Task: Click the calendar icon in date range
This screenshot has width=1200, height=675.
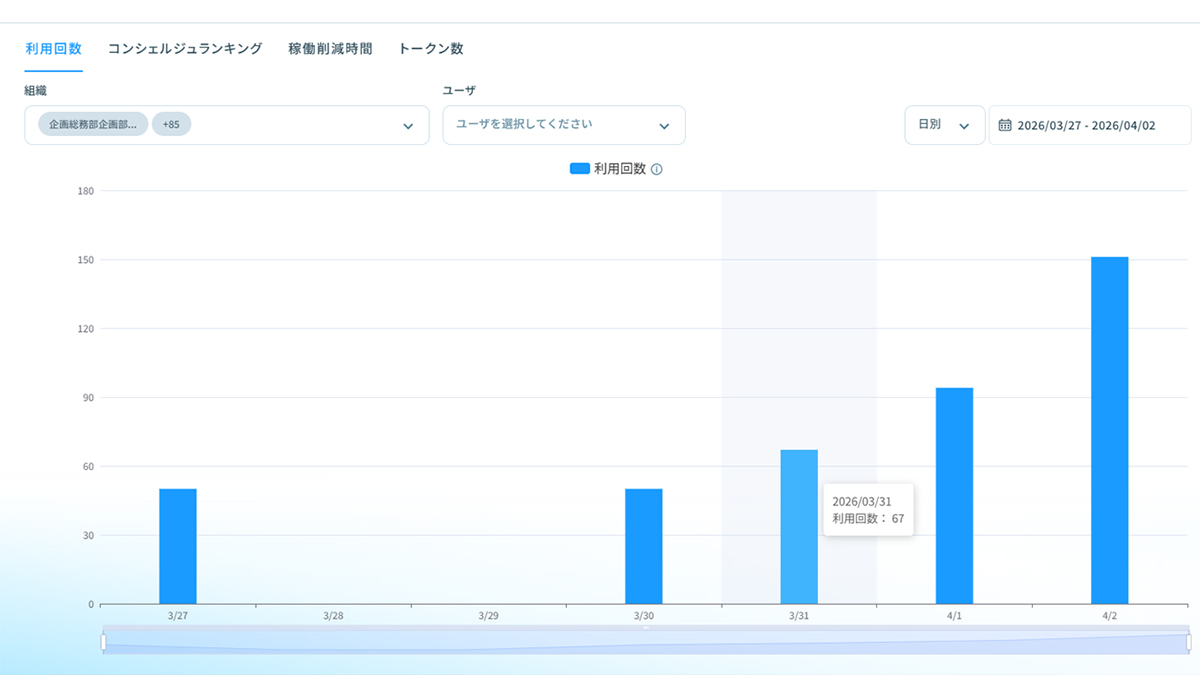Action: [1005, 126]
